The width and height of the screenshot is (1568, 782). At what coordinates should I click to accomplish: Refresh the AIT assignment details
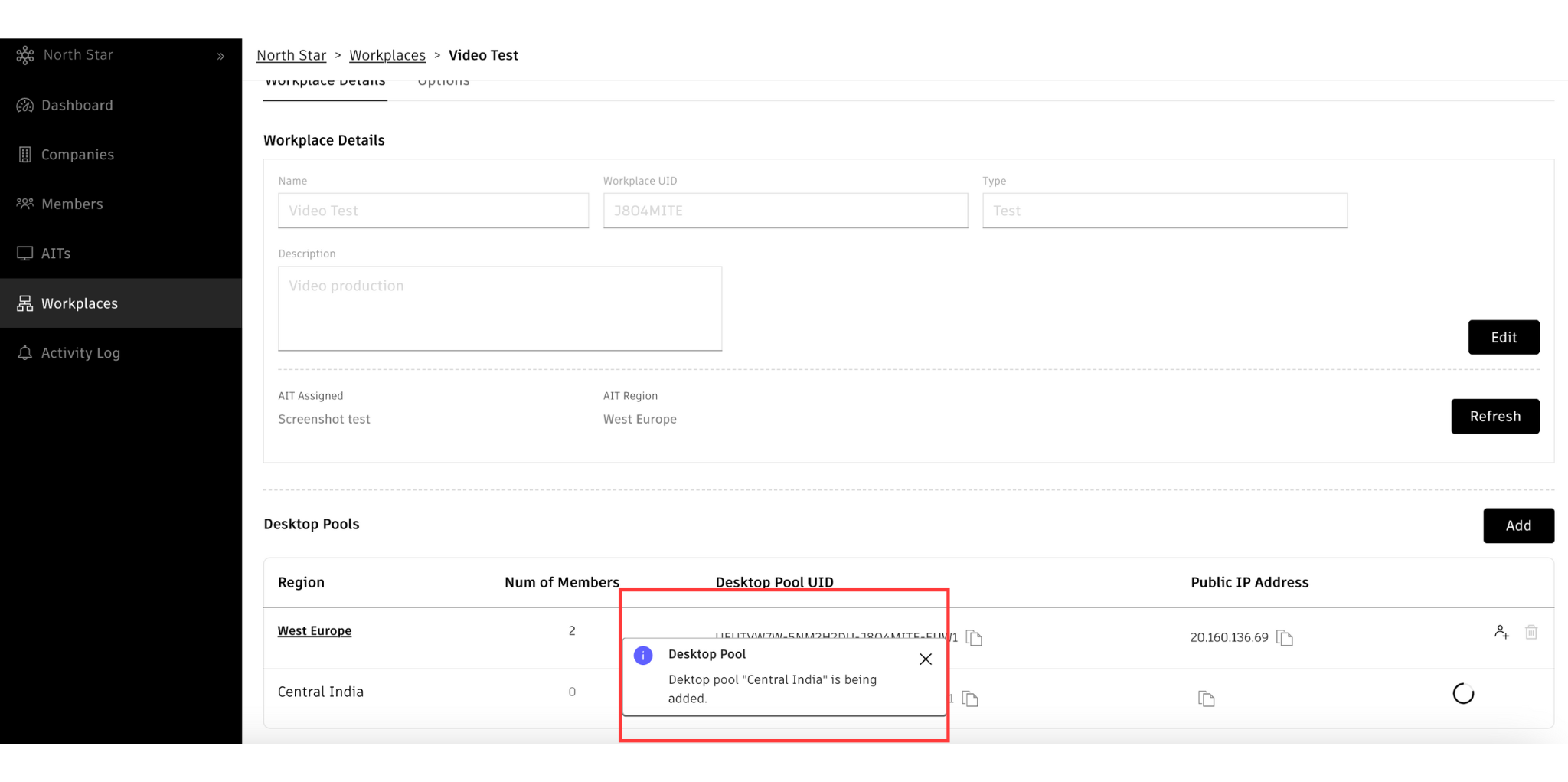[1494, 416]
